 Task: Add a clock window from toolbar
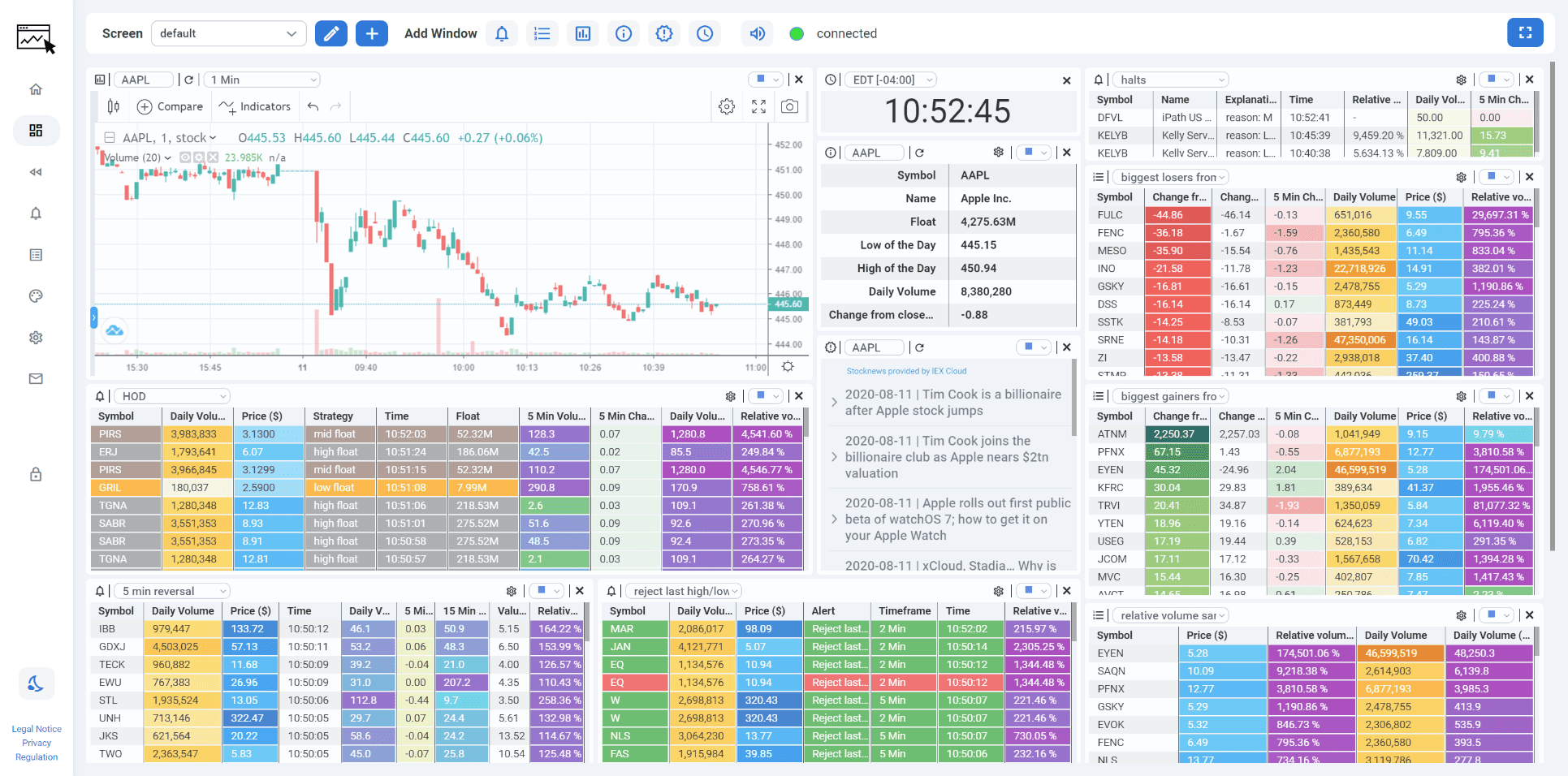[x=705, y=33]
